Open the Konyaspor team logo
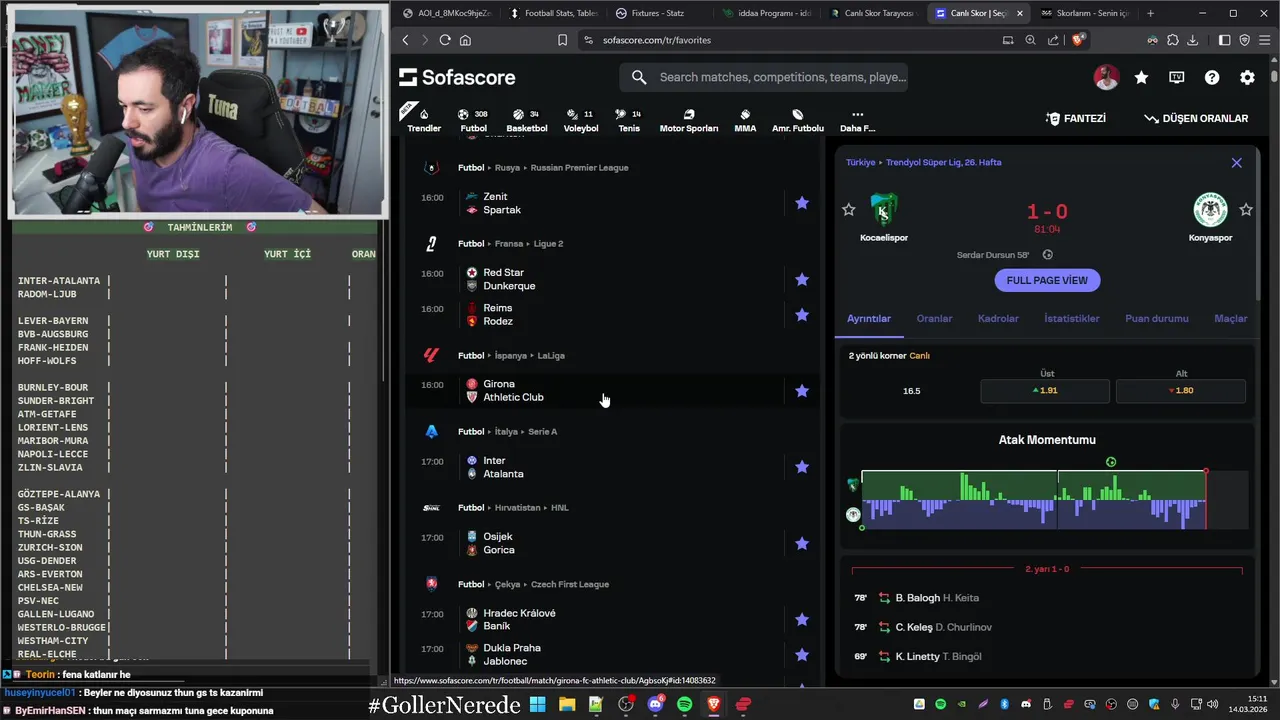The image size is (1280, 720). 1210,210
